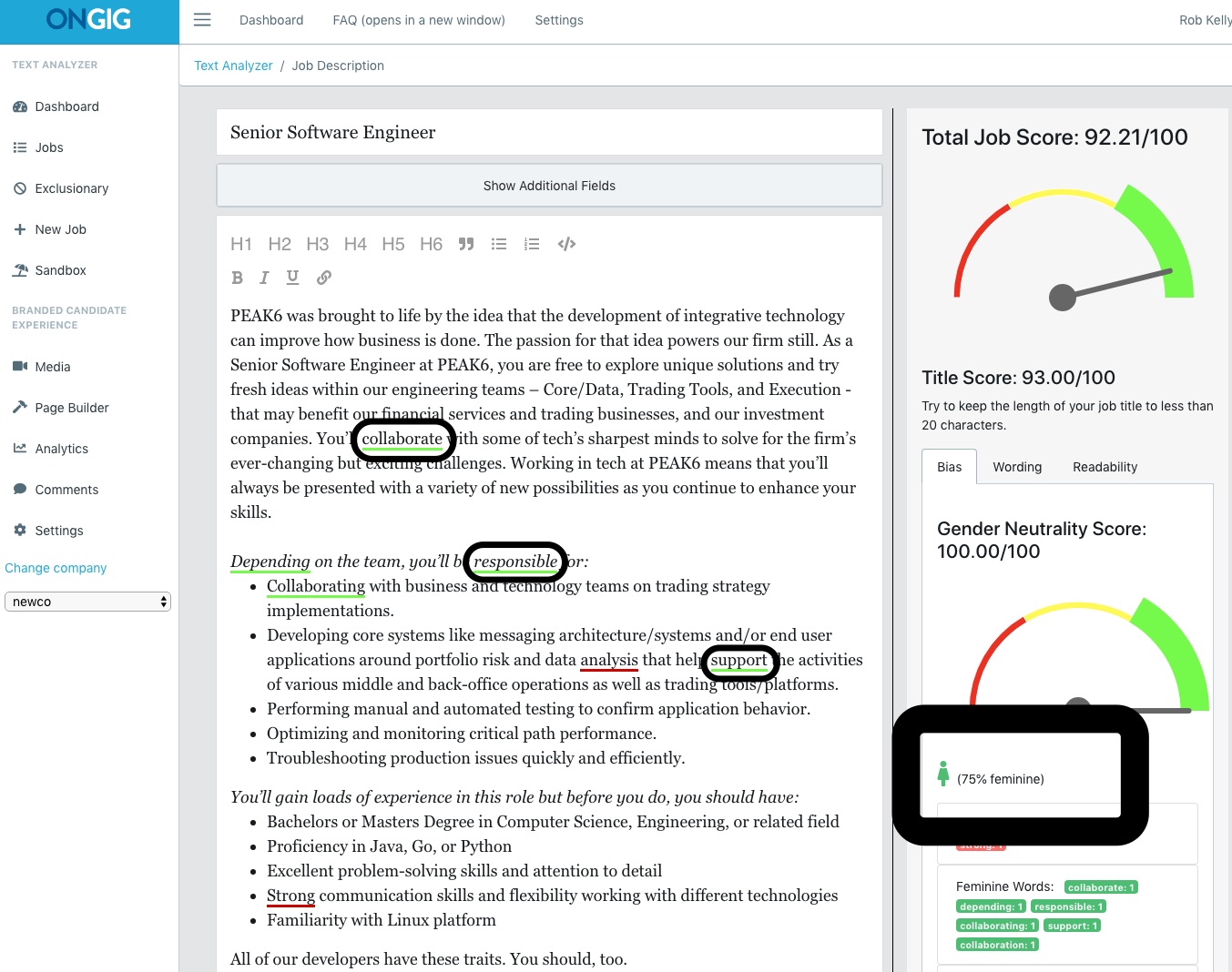This screenshot has height=972, width=1232.
Task: Switch to the Wording tab
Action: [x=1017, y=467]
